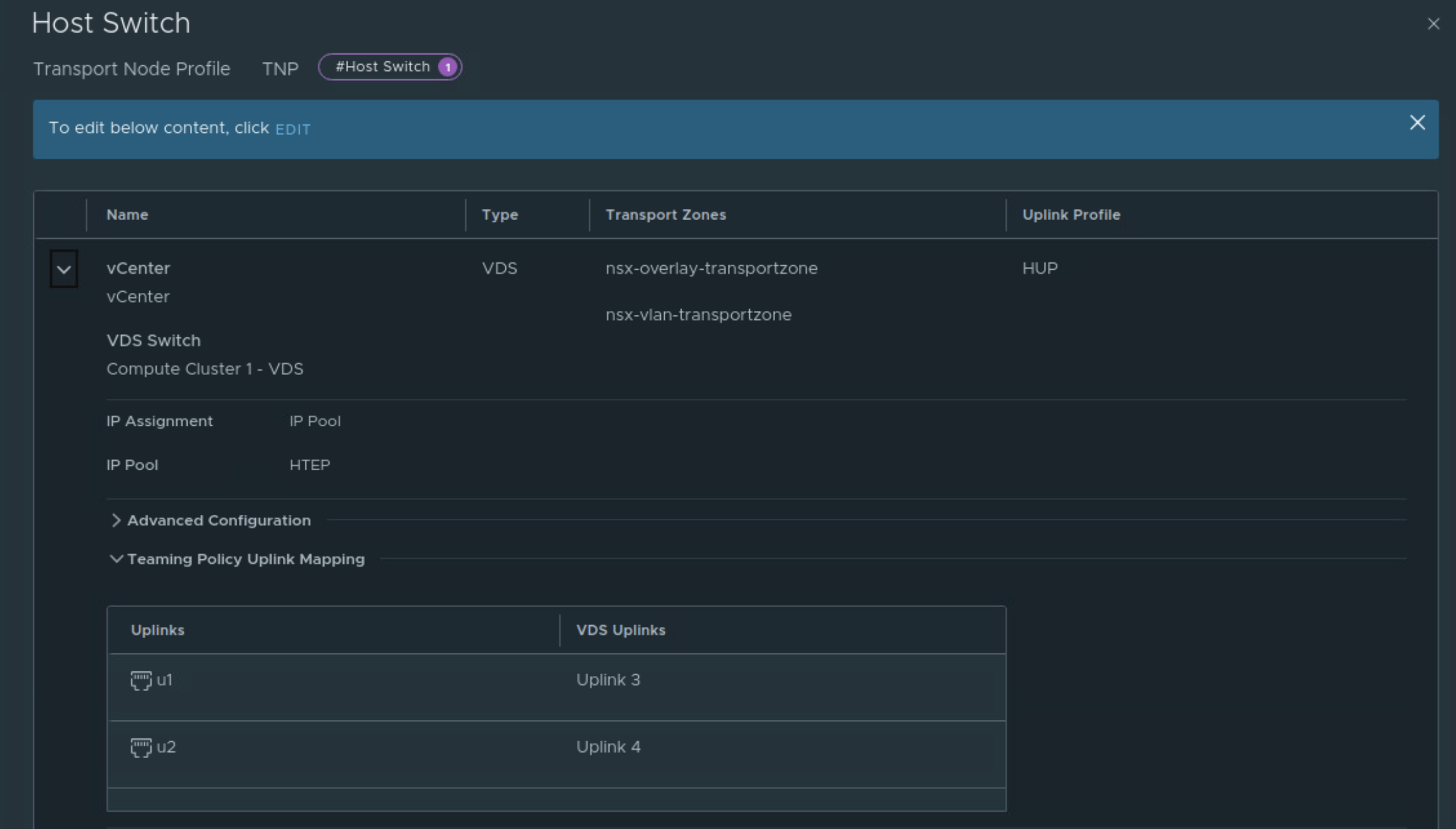Image resolution: width=1456 pixels, height=829 pixels.
Task: Click the Transport Zones column header
Action: tap(665, 215)
